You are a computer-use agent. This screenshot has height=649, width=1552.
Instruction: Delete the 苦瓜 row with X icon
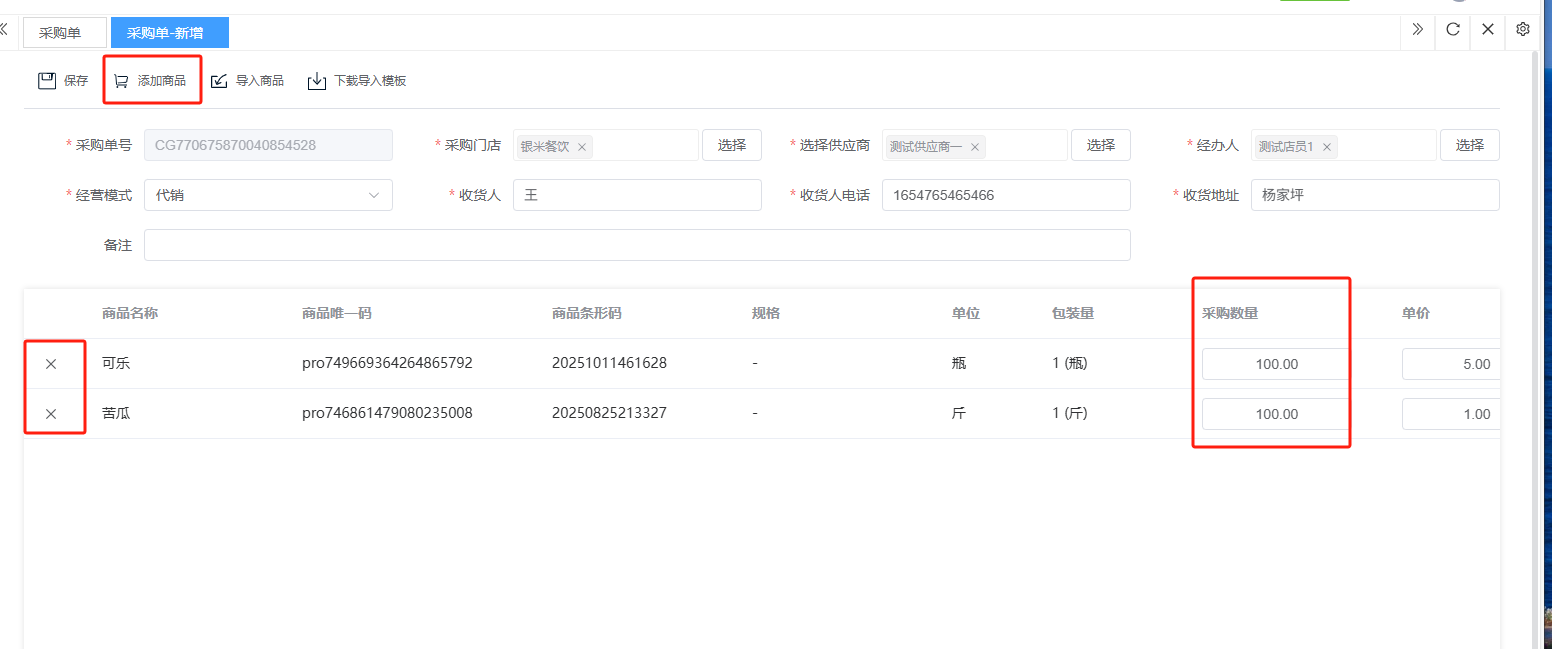pos(51,414)
